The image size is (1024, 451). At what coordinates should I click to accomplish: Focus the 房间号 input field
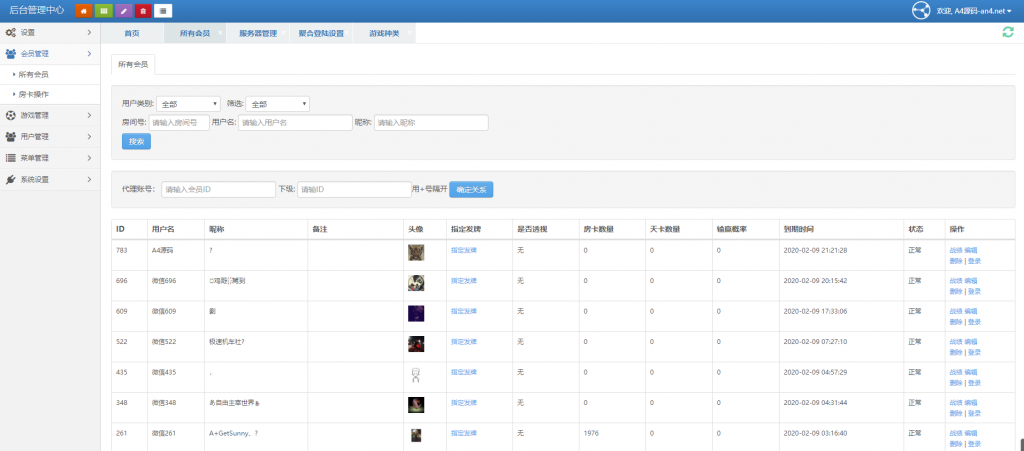coord(179,123)
